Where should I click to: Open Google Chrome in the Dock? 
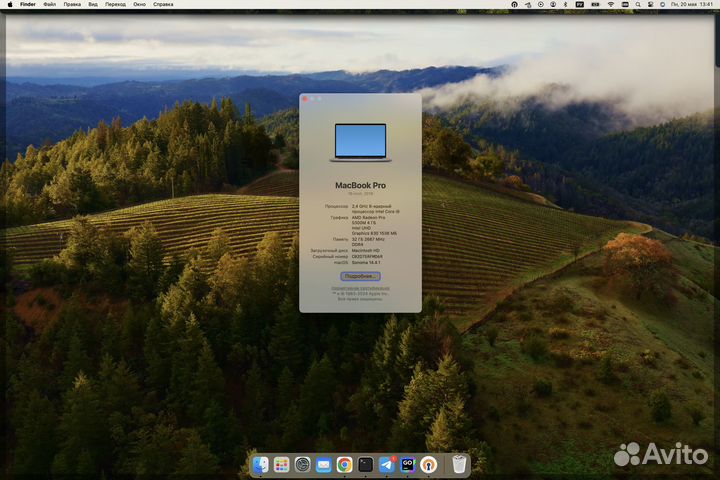click(x=344, y=465)
